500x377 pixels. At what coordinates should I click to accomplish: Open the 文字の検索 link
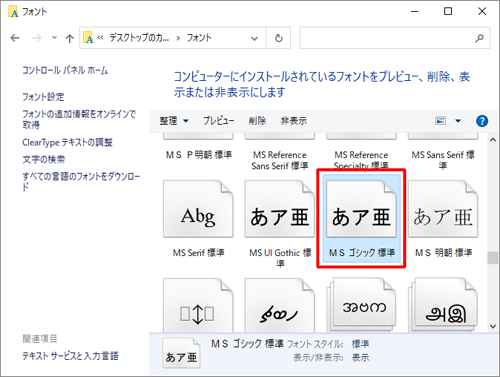(43, 159)
